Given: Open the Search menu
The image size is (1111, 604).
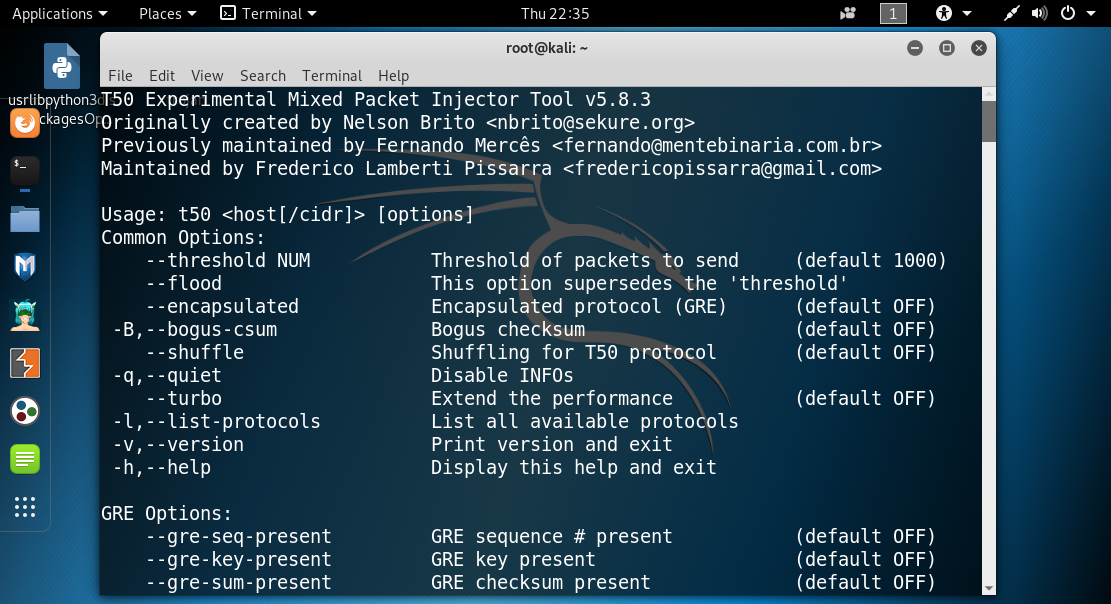Looking at the screenshot, I should point(263,76).
